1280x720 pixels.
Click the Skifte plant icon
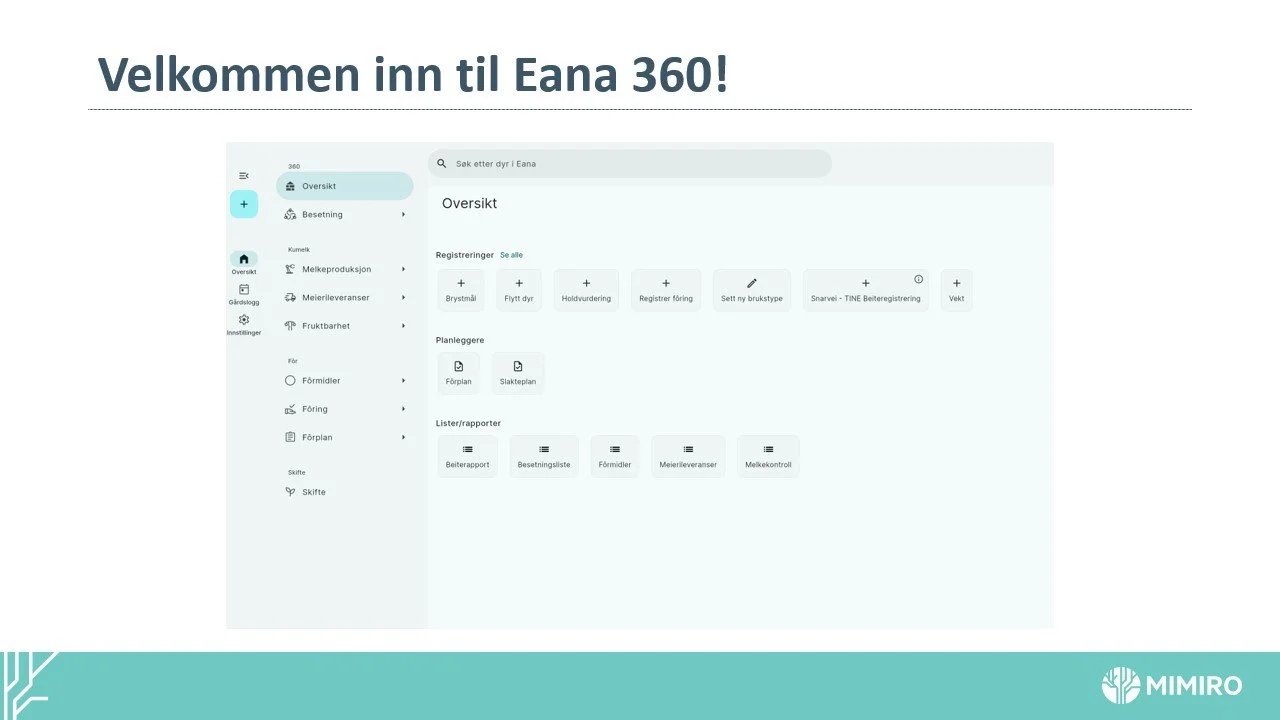[x=291, y=492]
